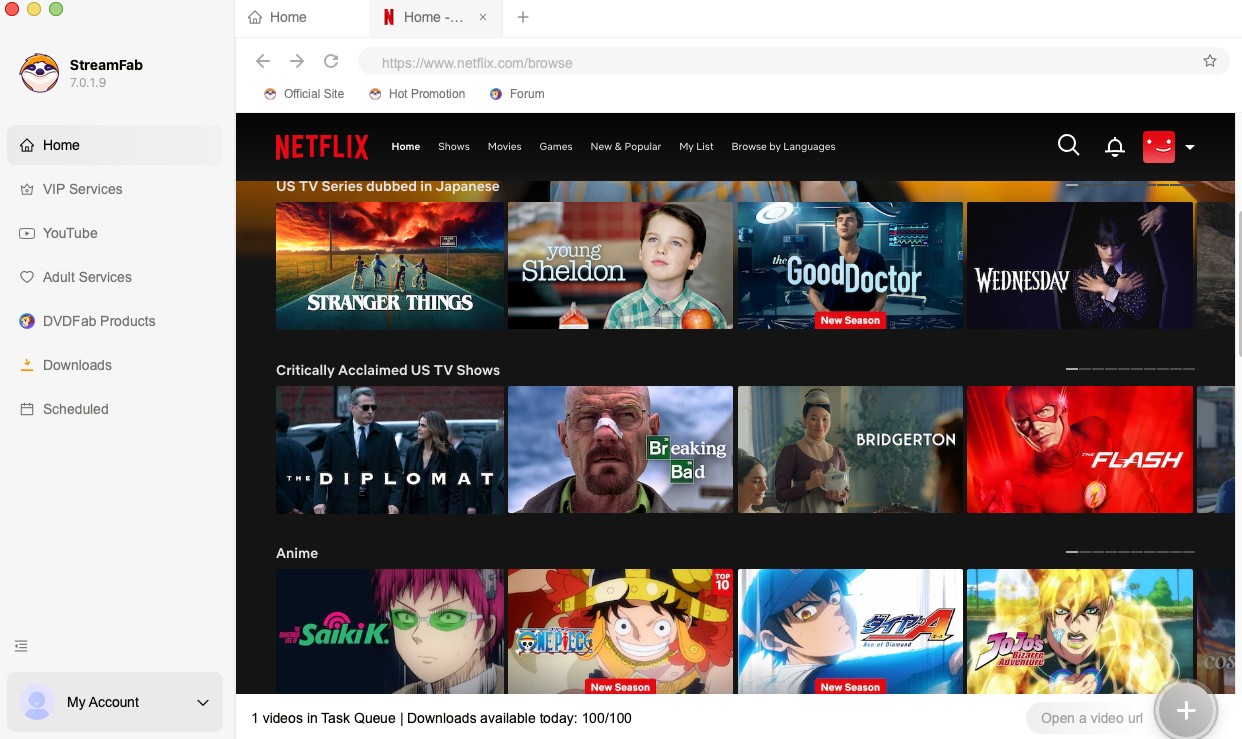Viewport: 1242px width, 739px height.
Task: Open the Bridgerton thumbnail
Action: coord(850,450)
